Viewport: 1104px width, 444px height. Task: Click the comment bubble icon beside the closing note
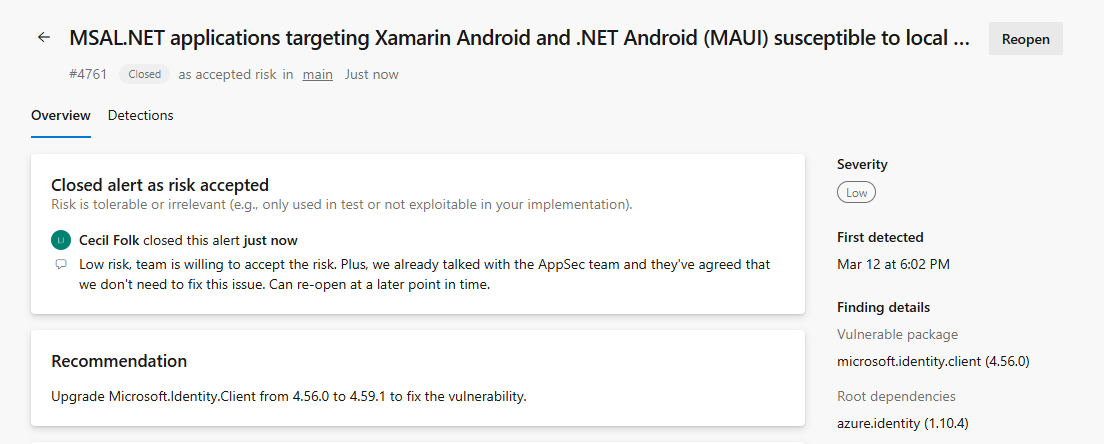pos(61,265)
